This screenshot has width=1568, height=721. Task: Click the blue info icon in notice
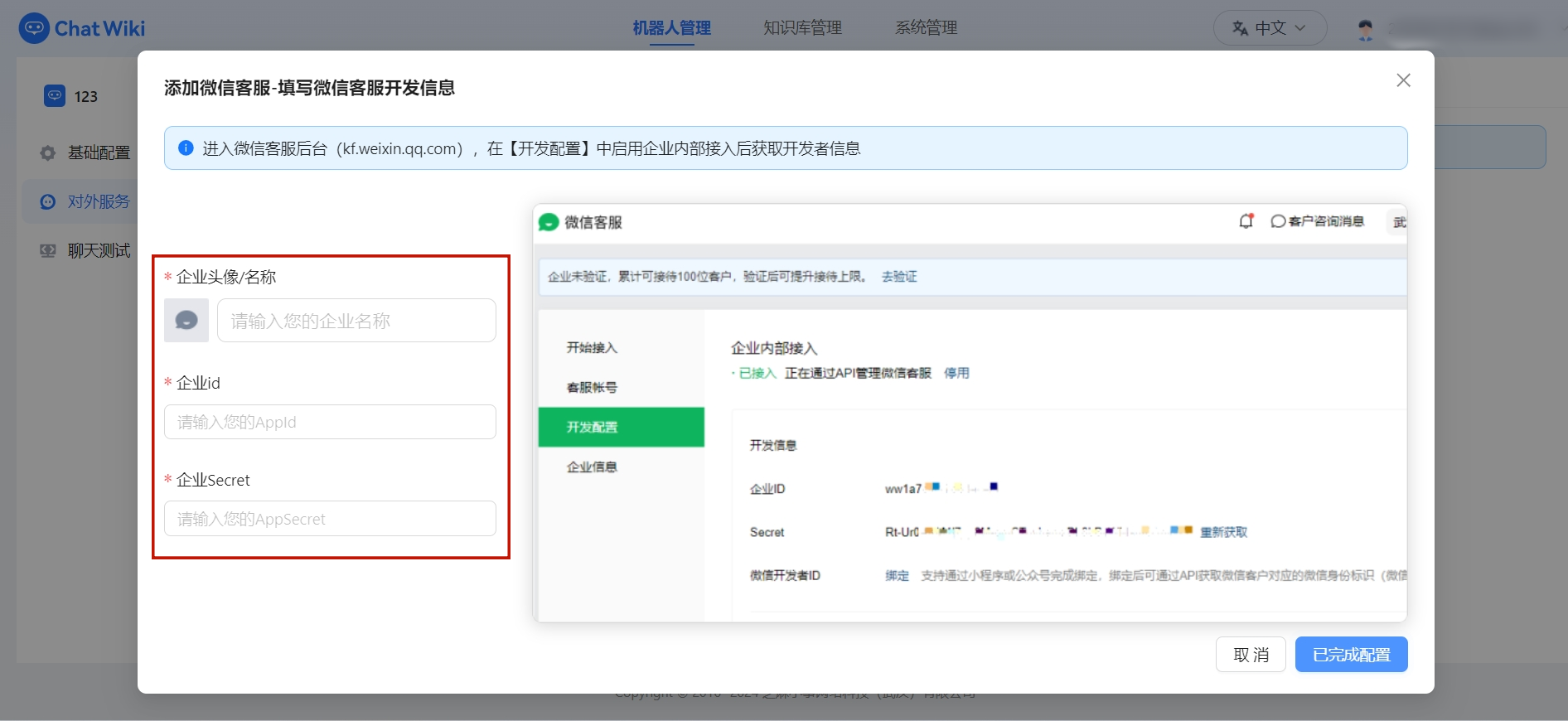tap(186, 148)
